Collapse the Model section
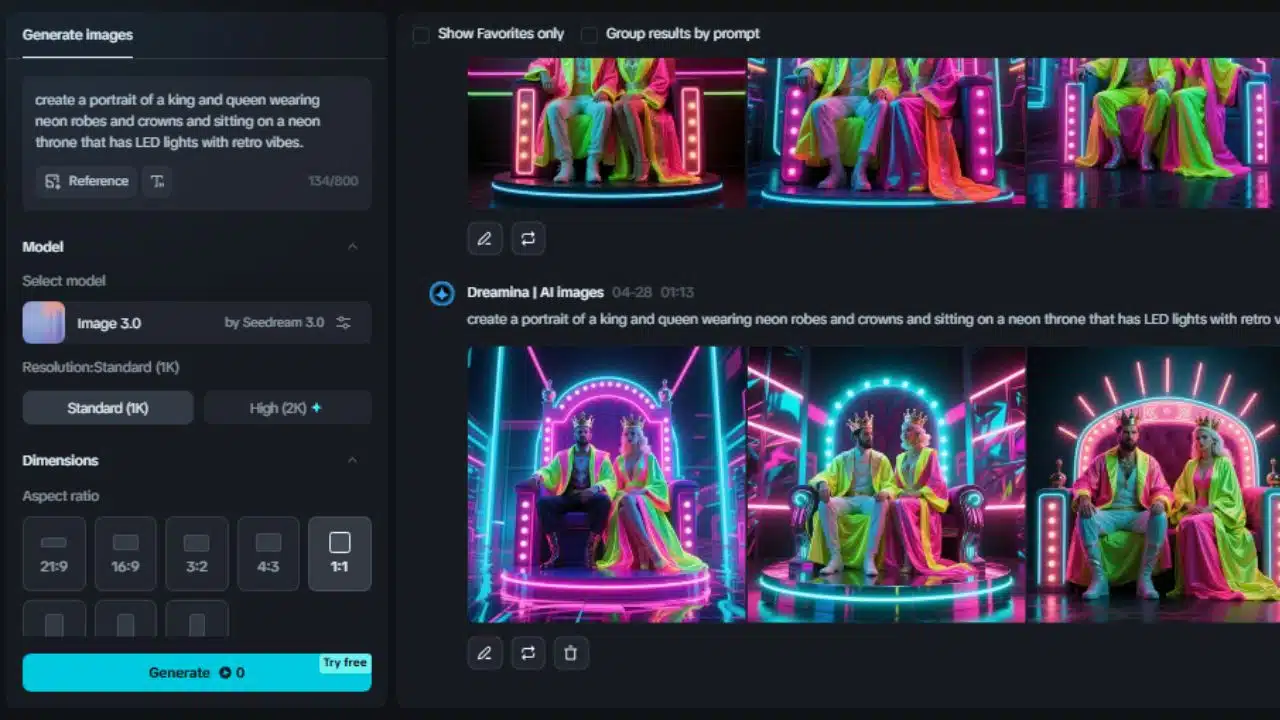Image resolution: width=1280 pixels, height=720 pixels. pos(352,247)
